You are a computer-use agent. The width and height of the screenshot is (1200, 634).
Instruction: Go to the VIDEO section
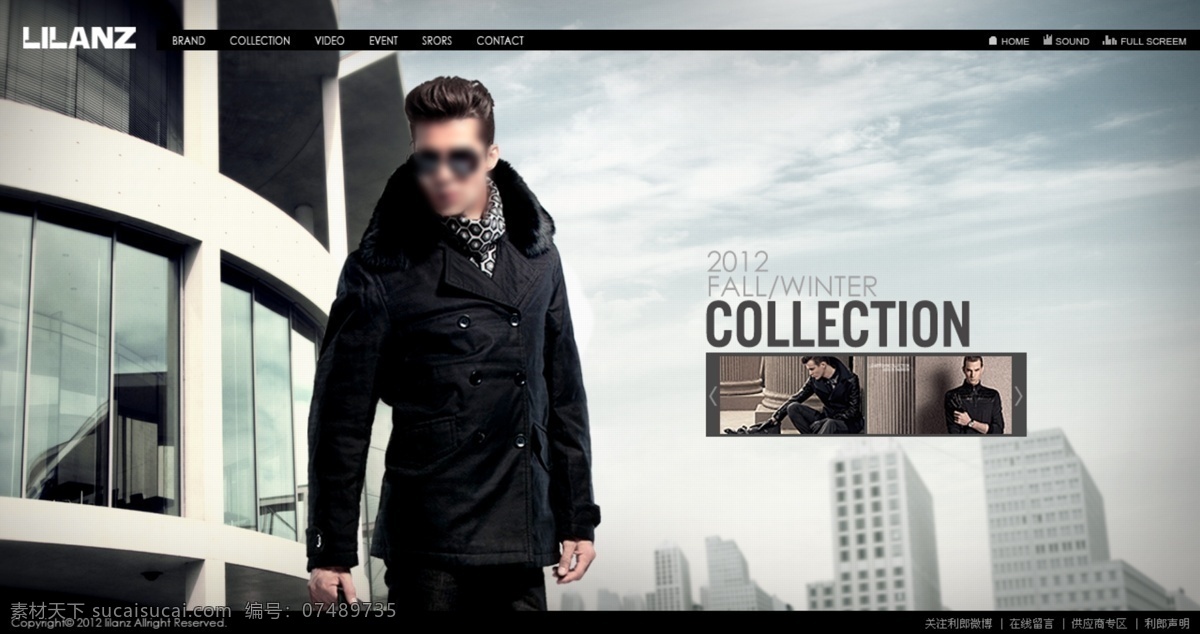[x=329, y=41]
